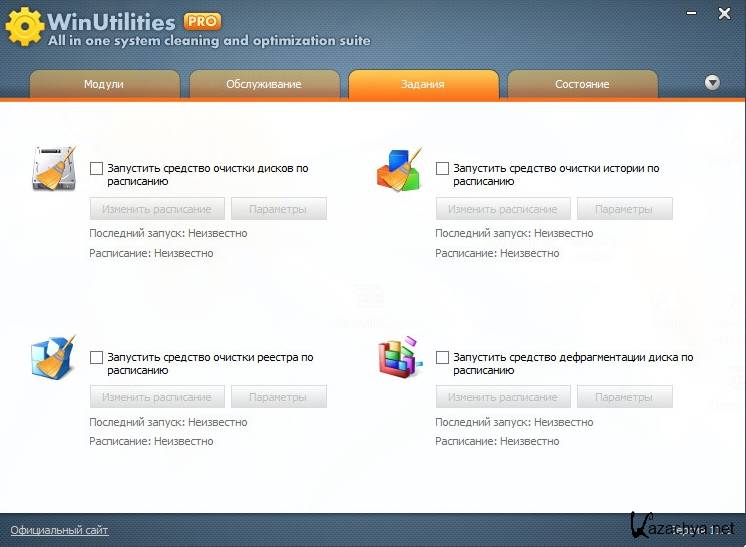Click the disk cleaner broom icon
Screen dimensions: 746x547
pos(53,168)
